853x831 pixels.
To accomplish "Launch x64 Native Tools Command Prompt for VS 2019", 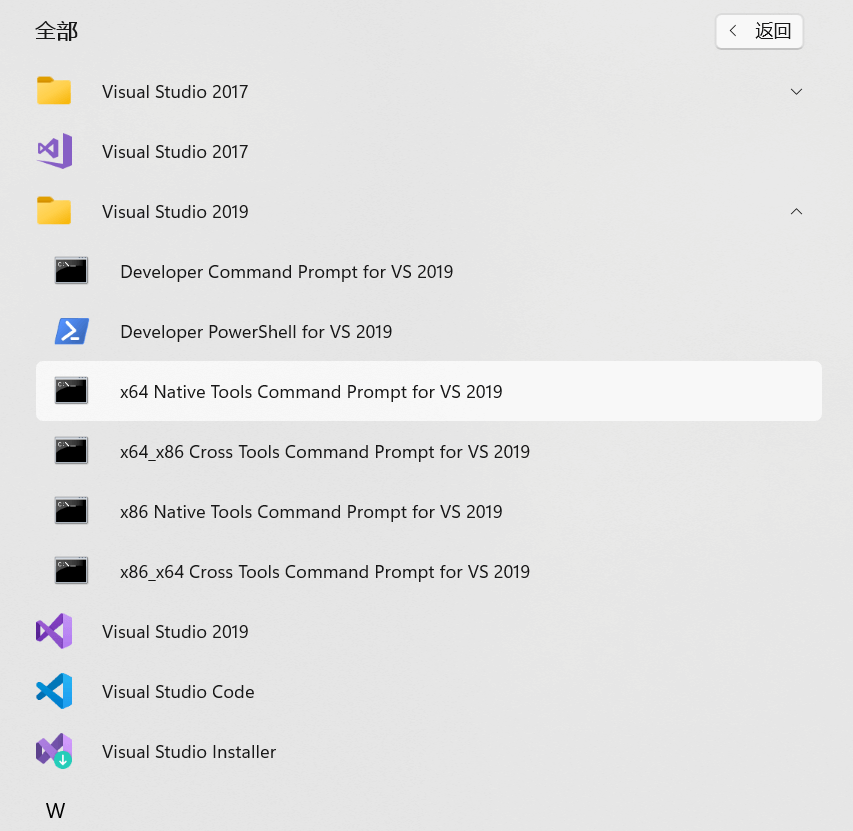I will (x=311, y=391).
